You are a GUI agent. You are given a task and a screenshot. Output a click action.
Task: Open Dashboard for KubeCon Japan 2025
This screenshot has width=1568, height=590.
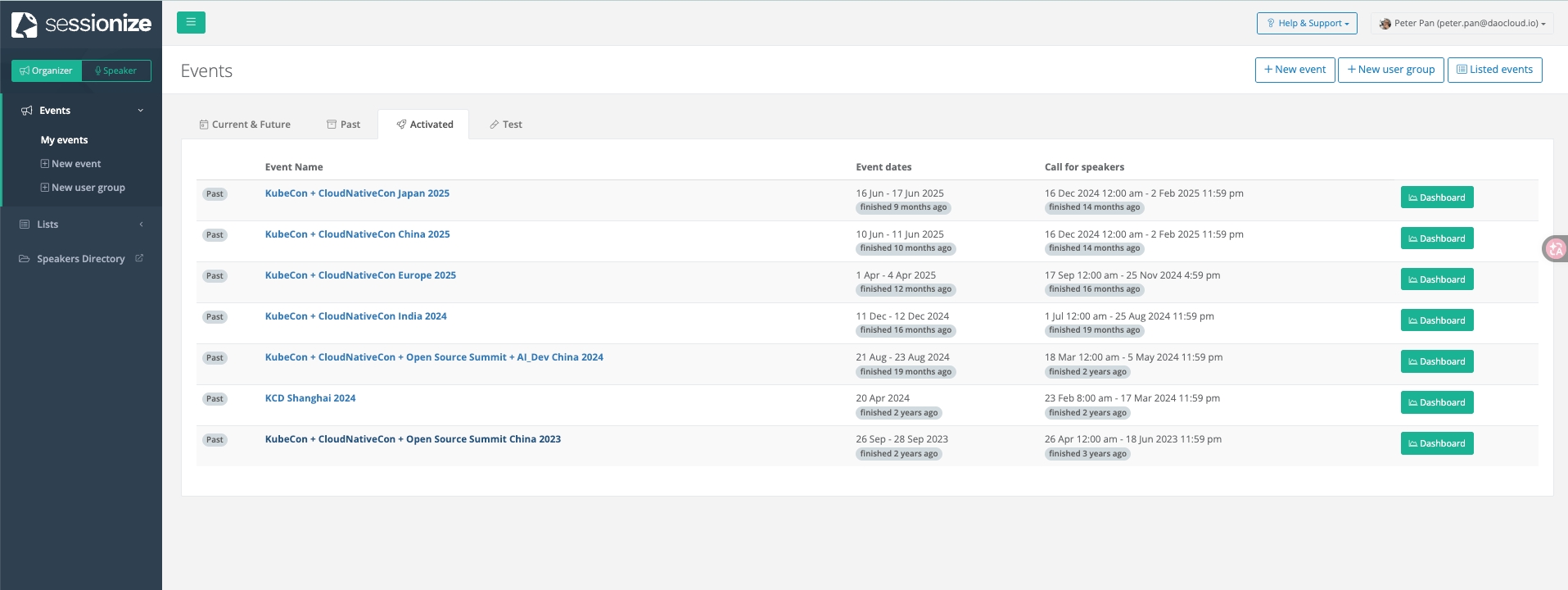1436,197
